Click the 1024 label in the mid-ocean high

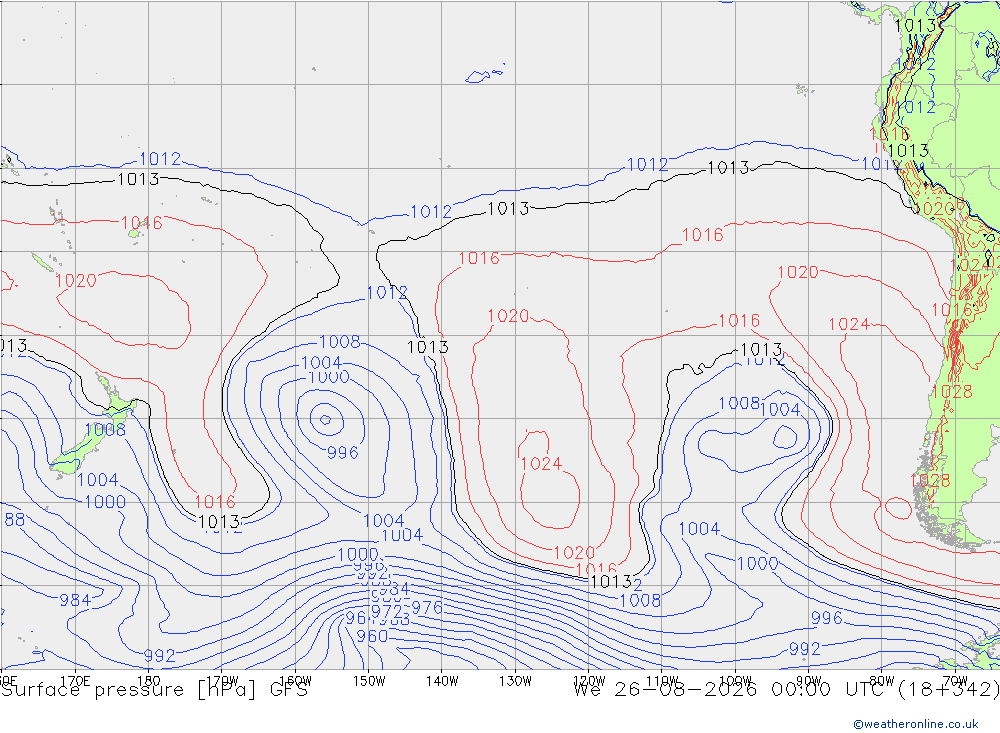tap(541, 464)
